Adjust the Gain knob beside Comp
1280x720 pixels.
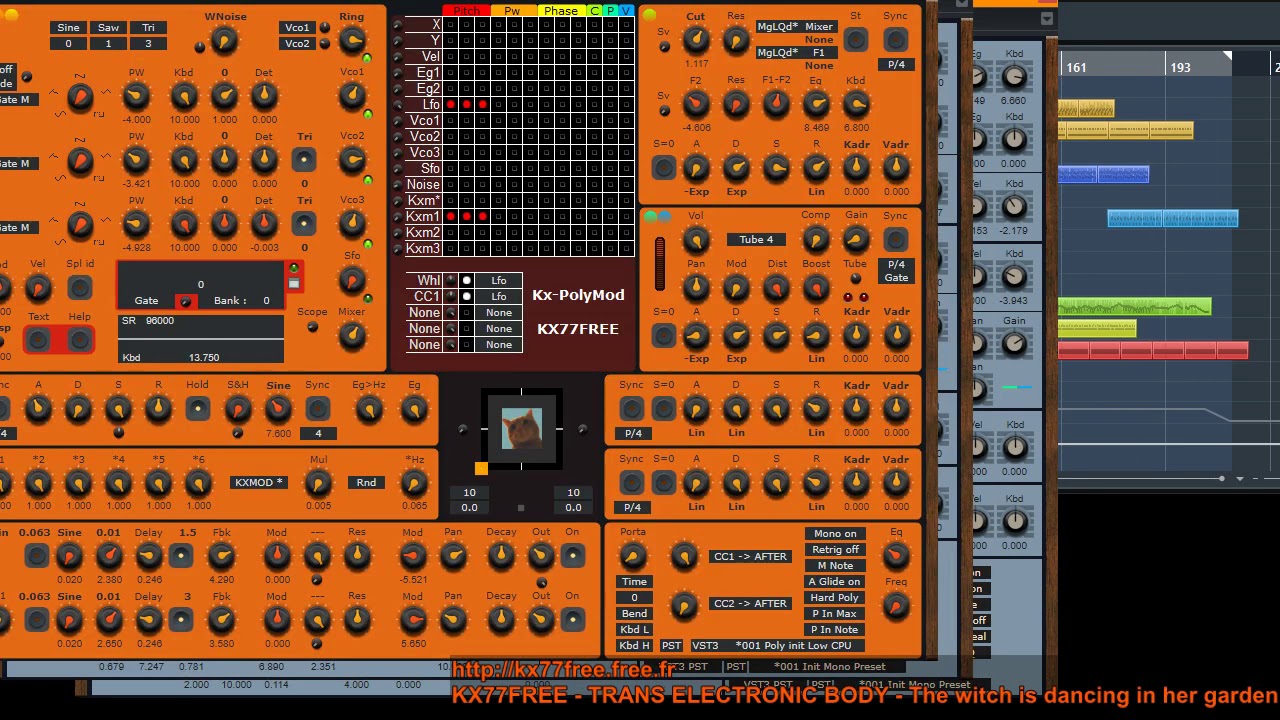[x=856, y=240]
